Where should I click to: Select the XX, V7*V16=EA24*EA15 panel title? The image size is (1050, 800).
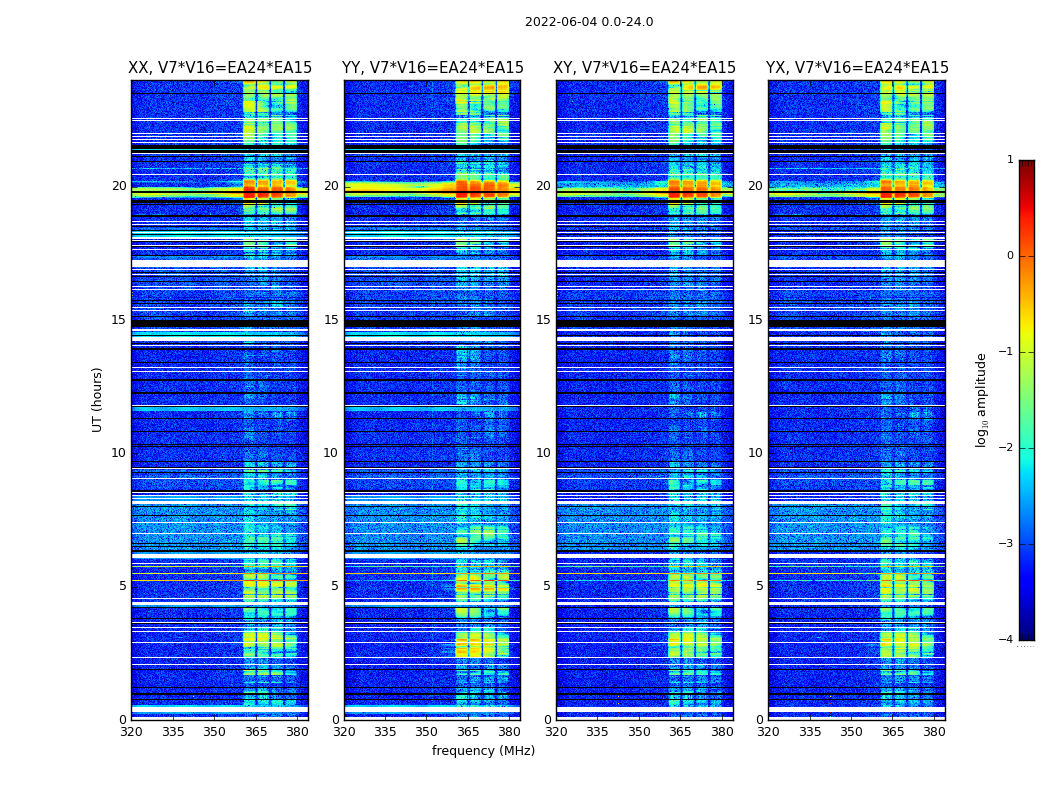220,68
